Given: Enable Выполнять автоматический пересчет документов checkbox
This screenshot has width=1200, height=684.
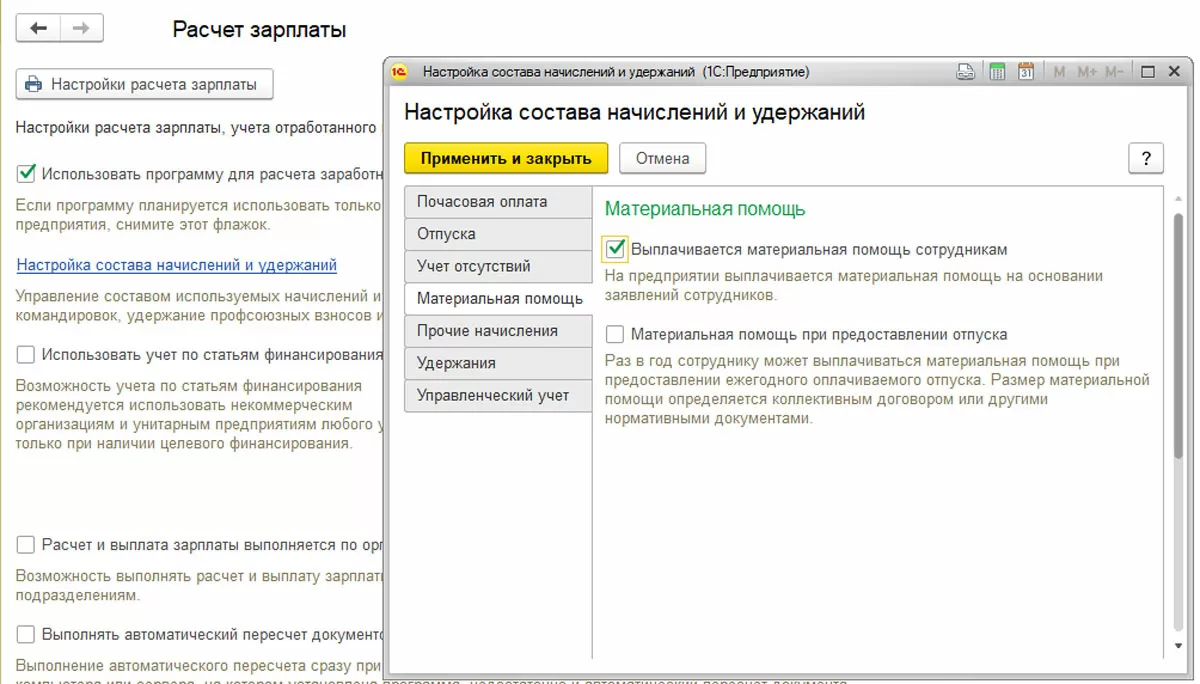Looking at the screenshot, I should [26, 634].
